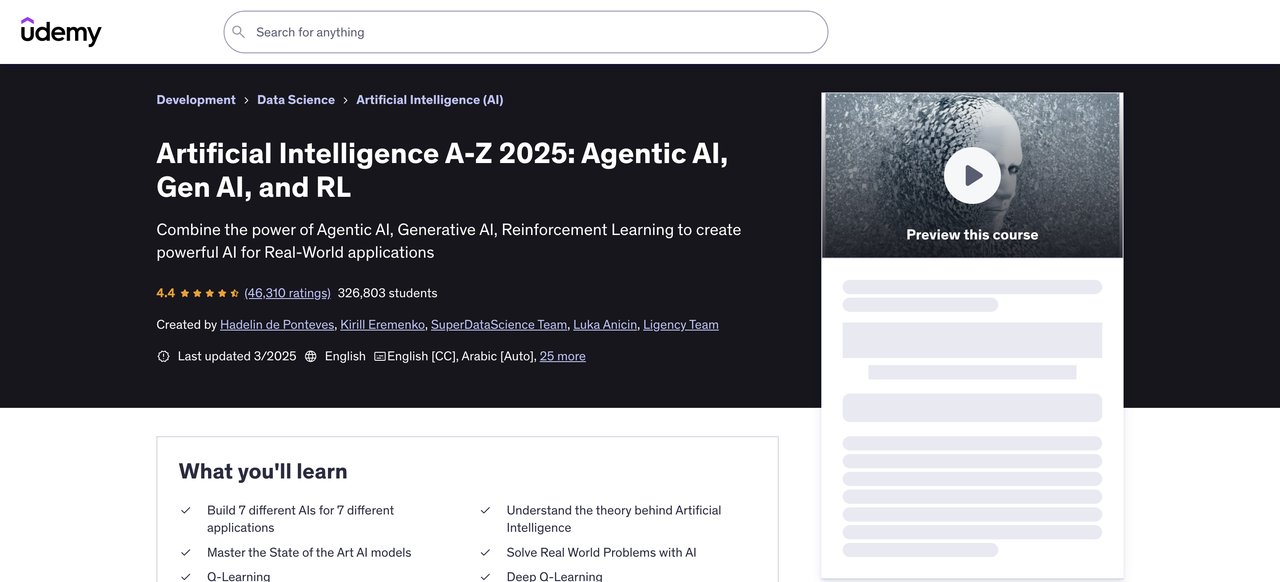Open the Development breadcrumb
The width and height of the screenshot is (1280, 582).
tap(196, 100)
